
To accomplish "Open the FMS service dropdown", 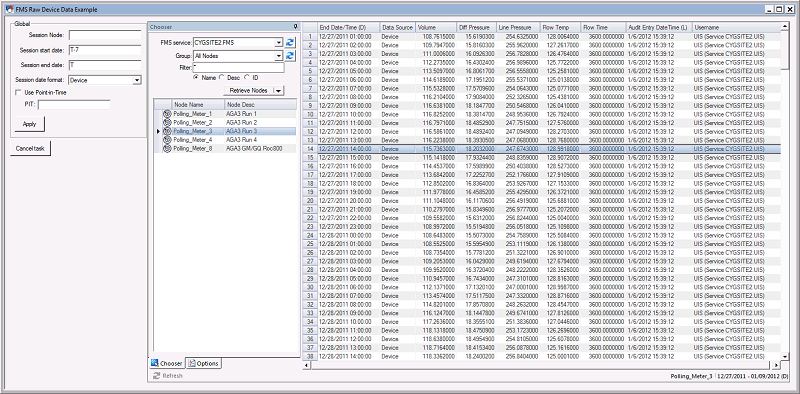I will (x=279, y=42).
